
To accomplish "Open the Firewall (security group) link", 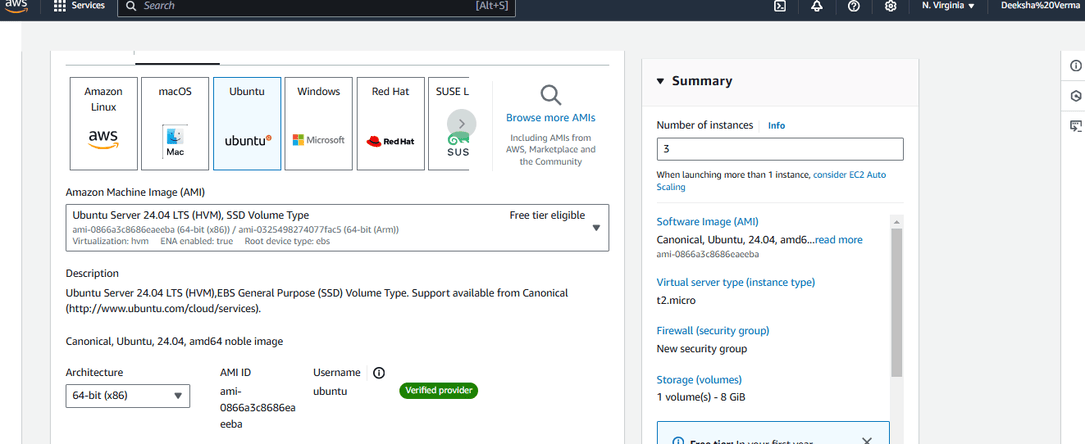I will click(x=713, y=331).
